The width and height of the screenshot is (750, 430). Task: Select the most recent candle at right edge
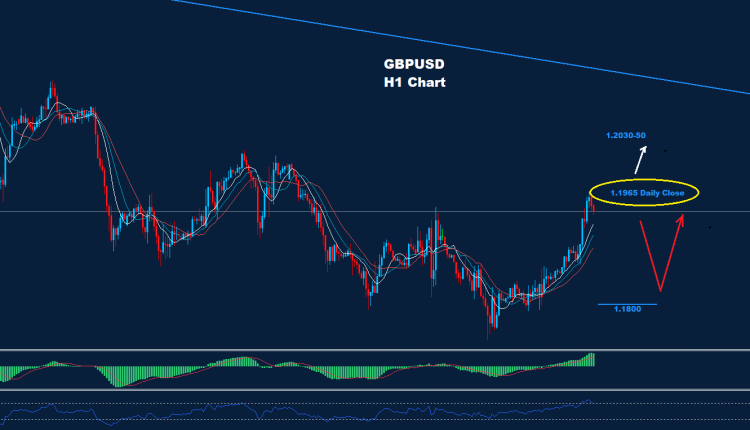[592, 203]
